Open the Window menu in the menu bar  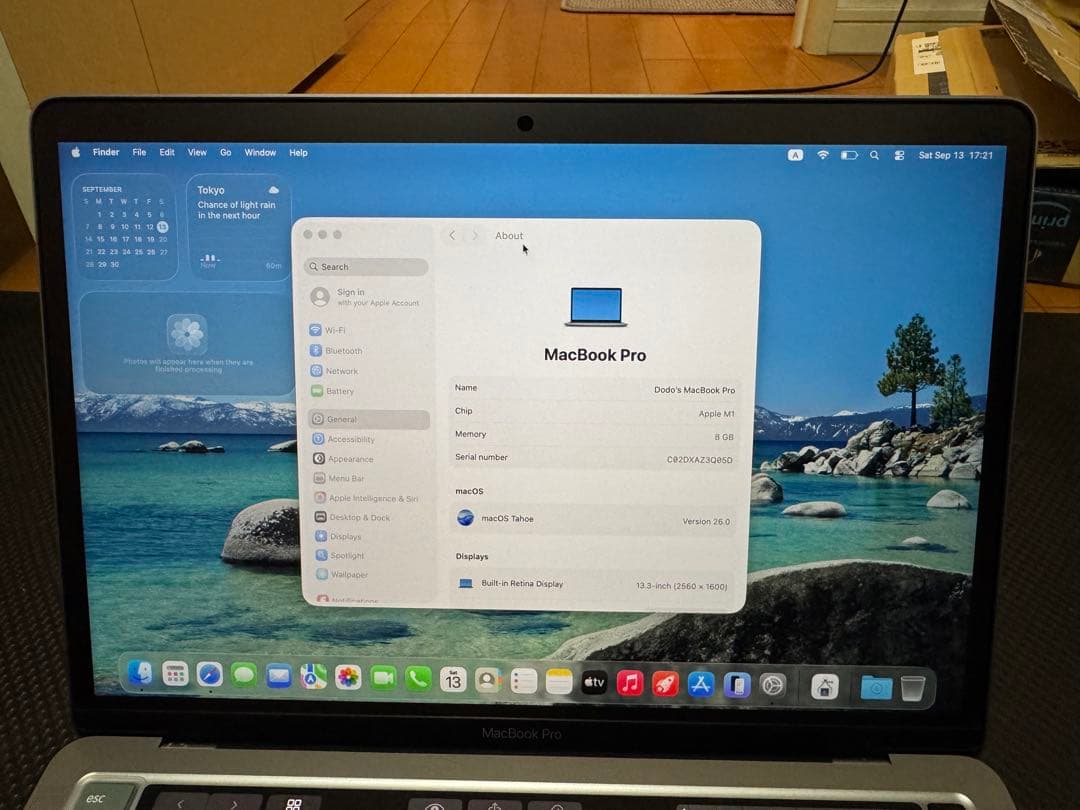tap(260, 152)
